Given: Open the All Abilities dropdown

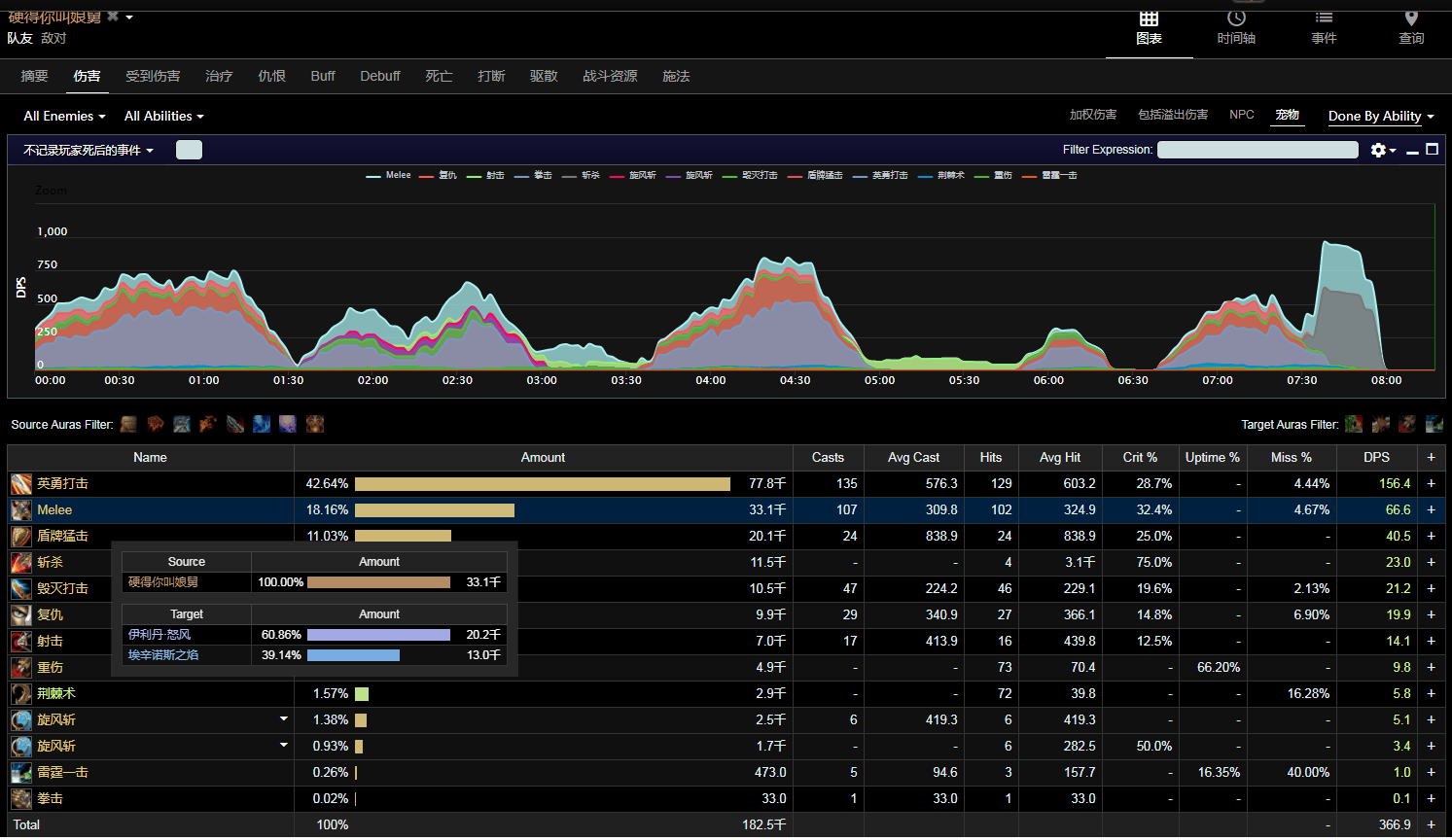Looking at the screenshot, I should click(164, 116).
